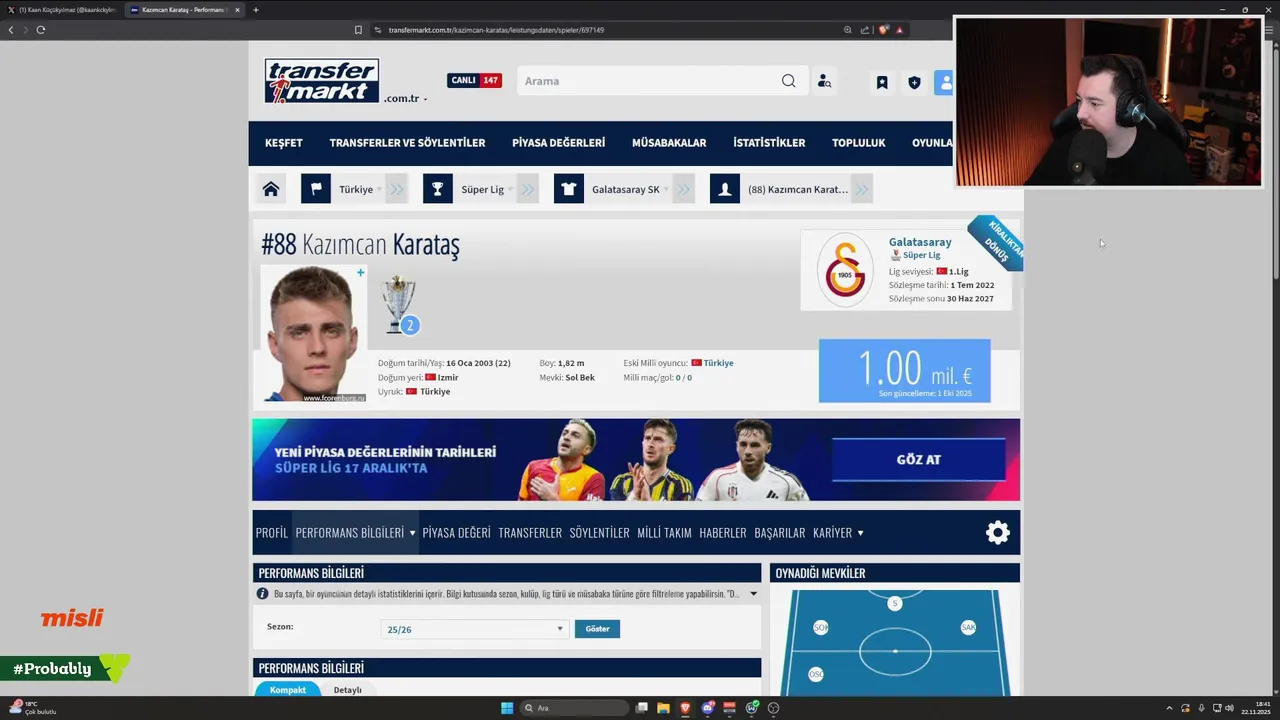The height and width of the screenshot is (720, 1280).
Task: Click the SOK position marker on pitch
Action: click(x=821, y=628)
